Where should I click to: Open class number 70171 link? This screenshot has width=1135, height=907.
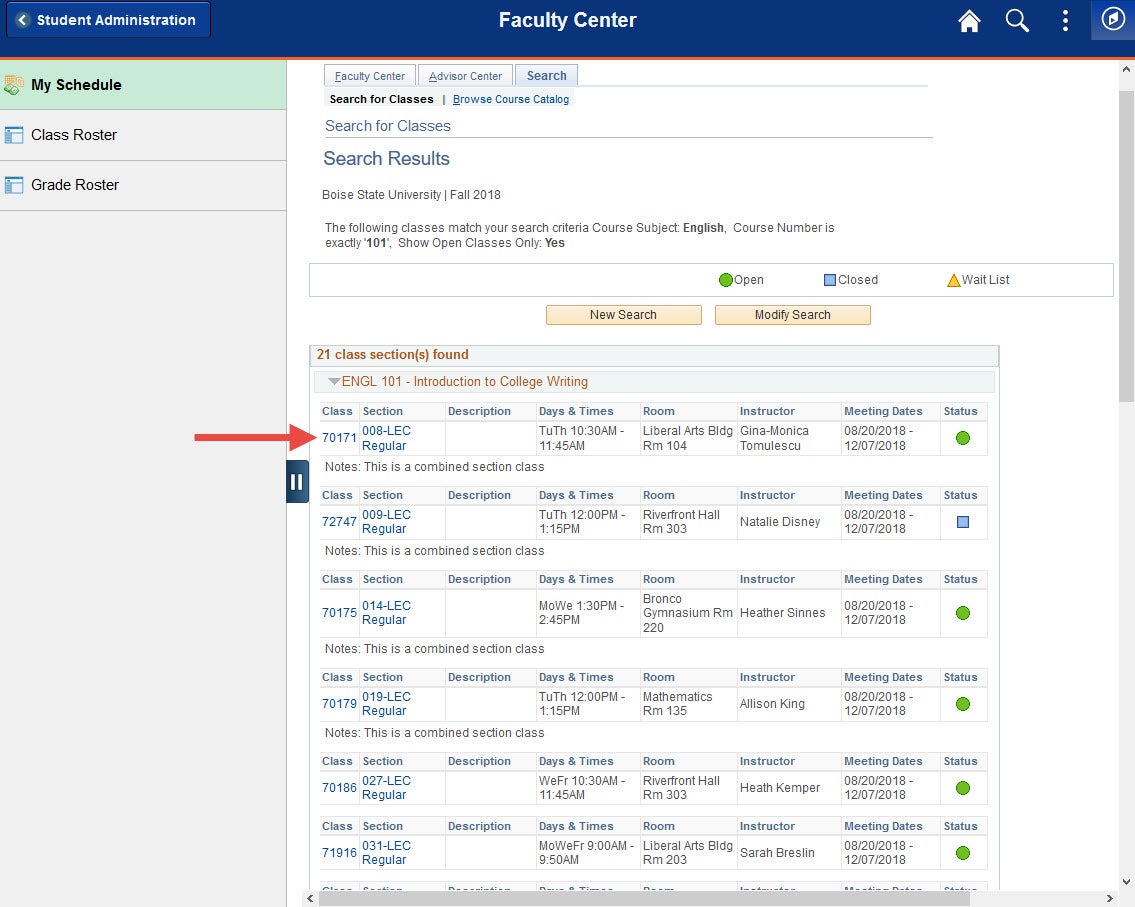tap(339, 438)
